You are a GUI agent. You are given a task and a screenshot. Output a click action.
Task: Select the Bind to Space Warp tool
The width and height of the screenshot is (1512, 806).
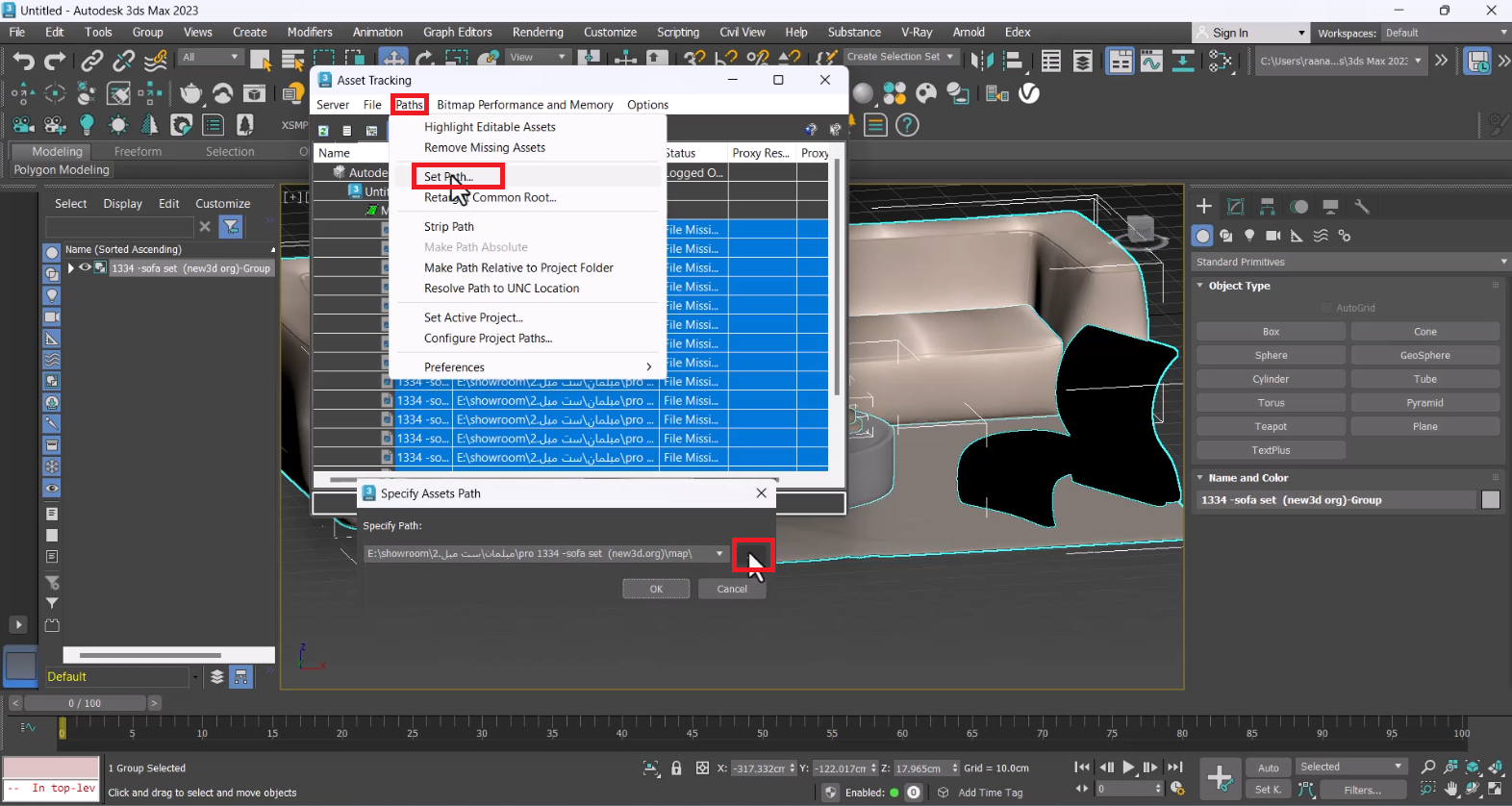[156, 61]
